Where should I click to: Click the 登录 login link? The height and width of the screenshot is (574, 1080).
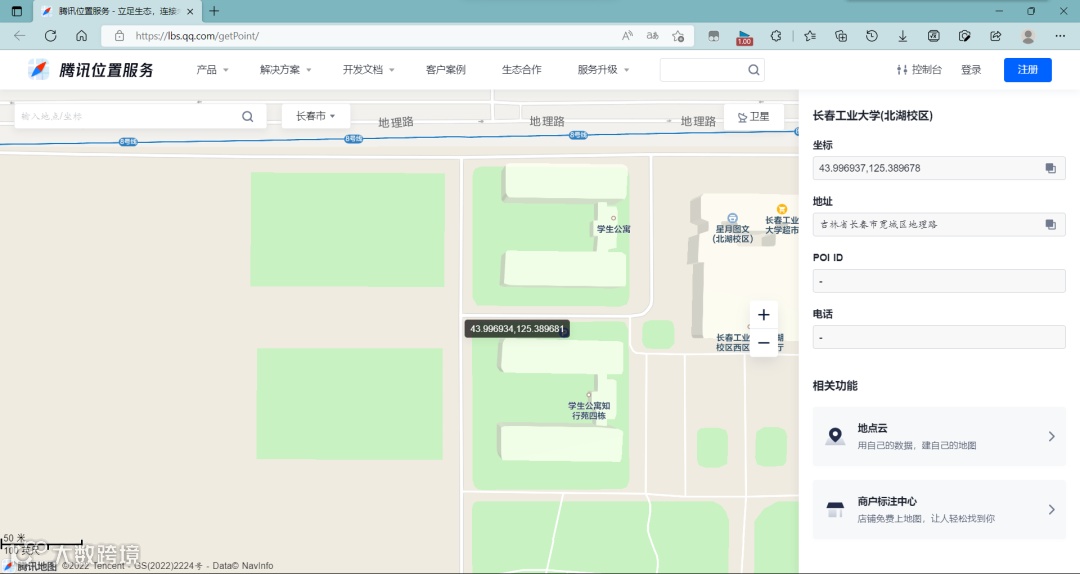pyautogui.click(x=971, y=70)
